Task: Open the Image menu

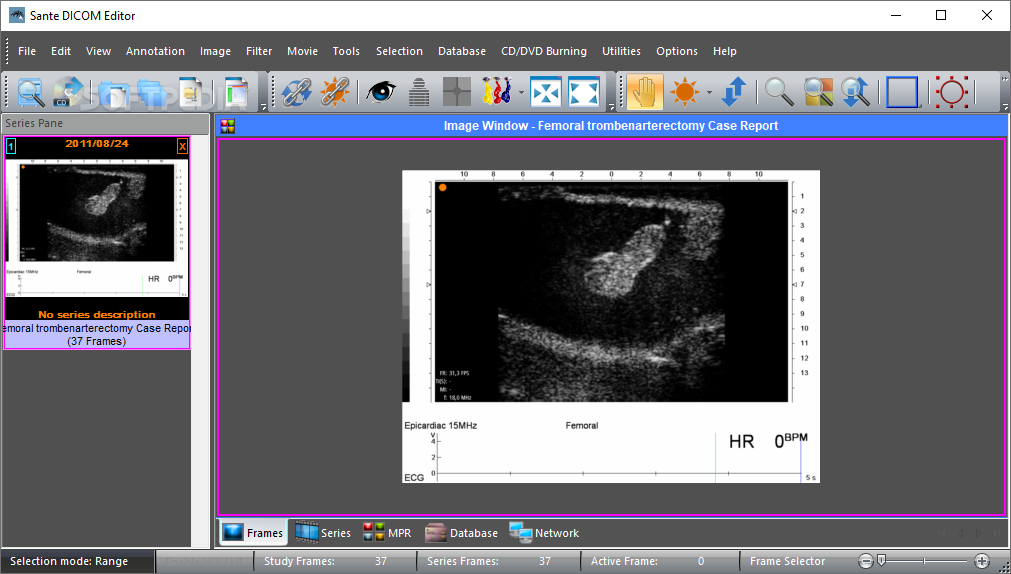Action: tap(215, 51)
